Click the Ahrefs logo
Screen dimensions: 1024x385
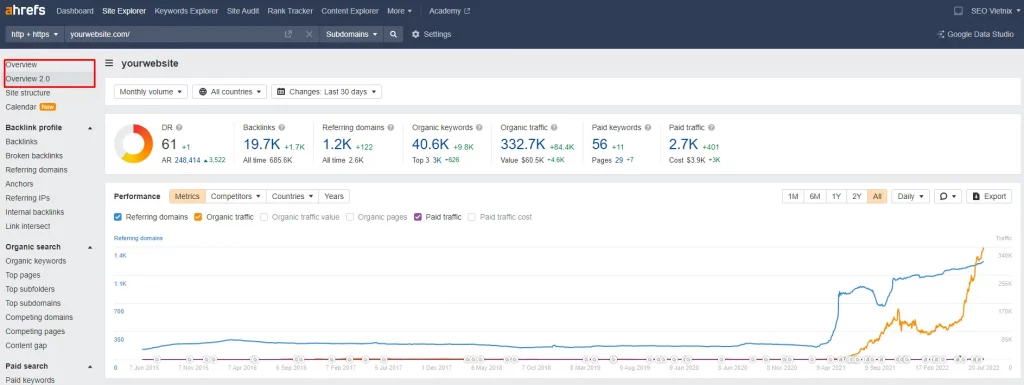click(26, 11)
